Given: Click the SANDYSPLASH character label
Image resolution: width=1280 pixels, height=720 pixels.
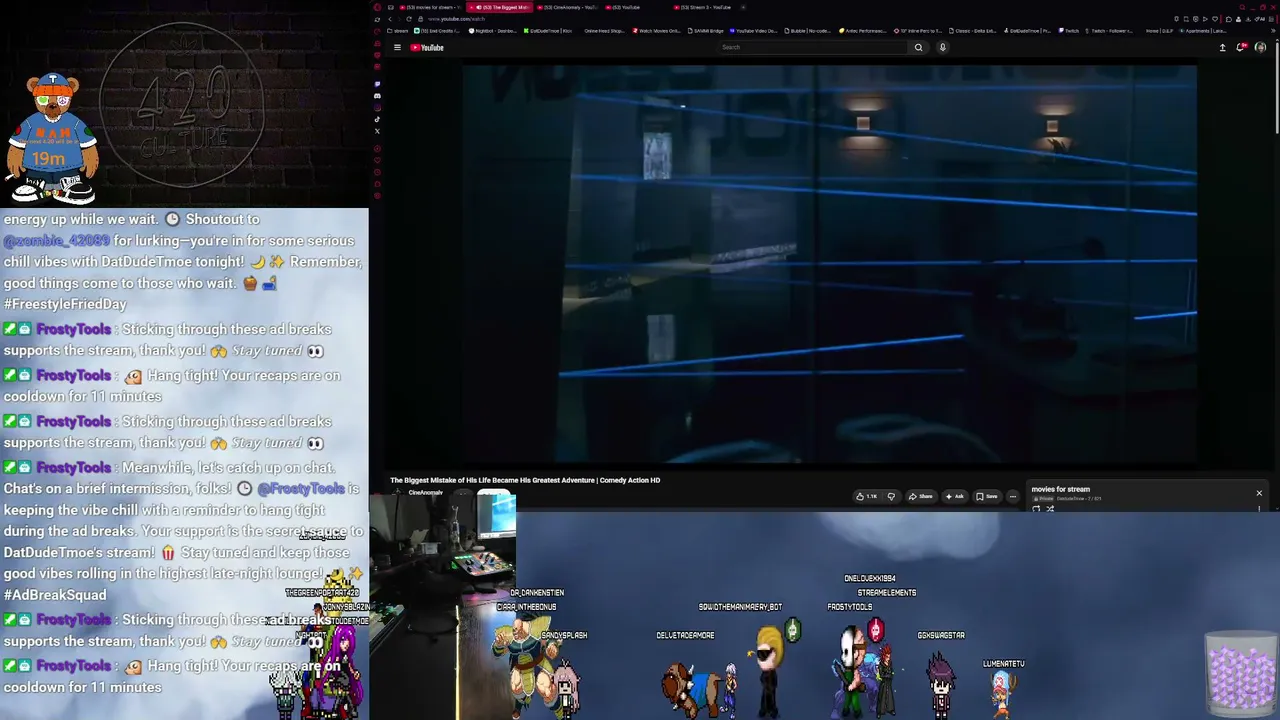Looking at the screenshot, I should [564, 635].
